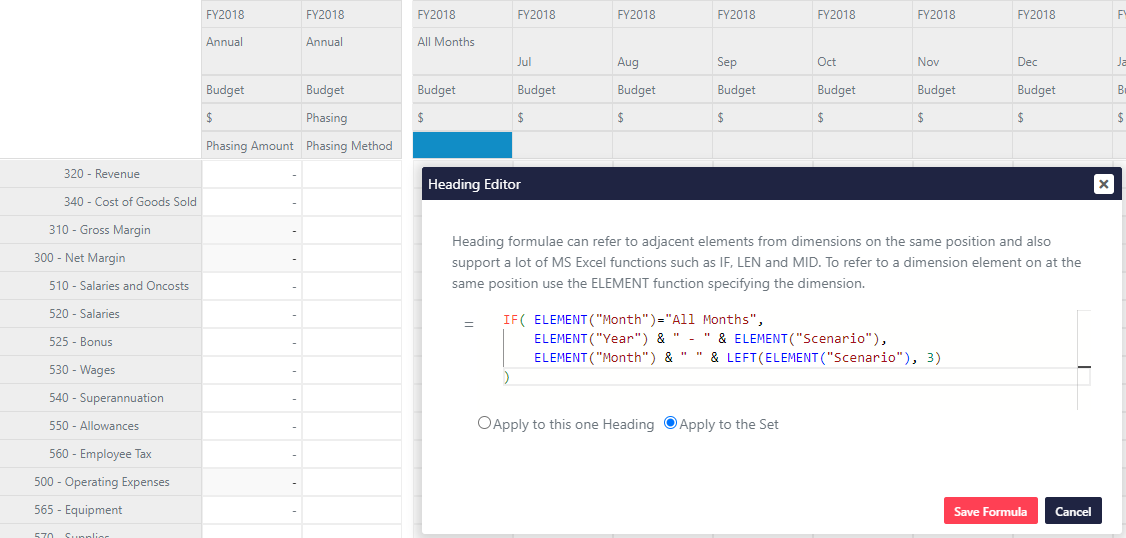Click the Phasing Method cell for Revenue
Image resolution: width=1126 pixels, height=538 pixels.
pyautogui.click(x=351, y=174)
